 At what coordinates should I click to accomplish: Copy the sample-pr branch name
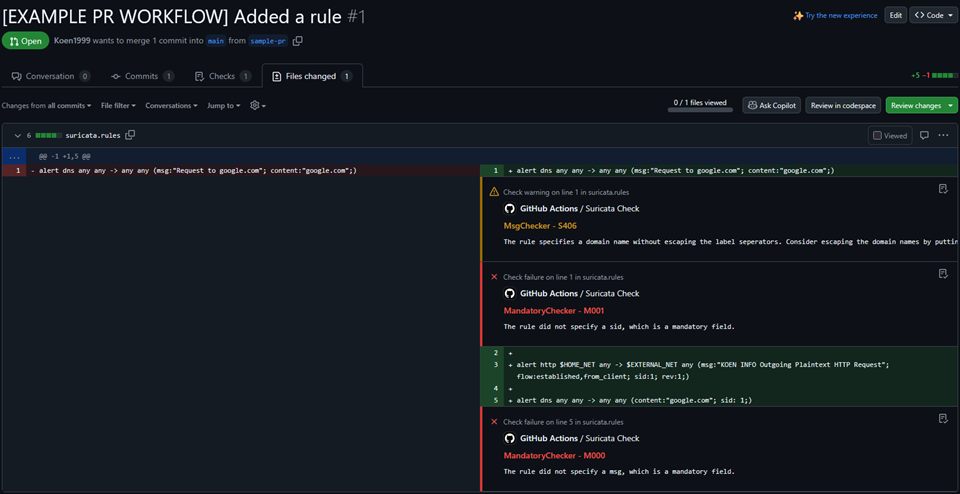tap(298, 41)
